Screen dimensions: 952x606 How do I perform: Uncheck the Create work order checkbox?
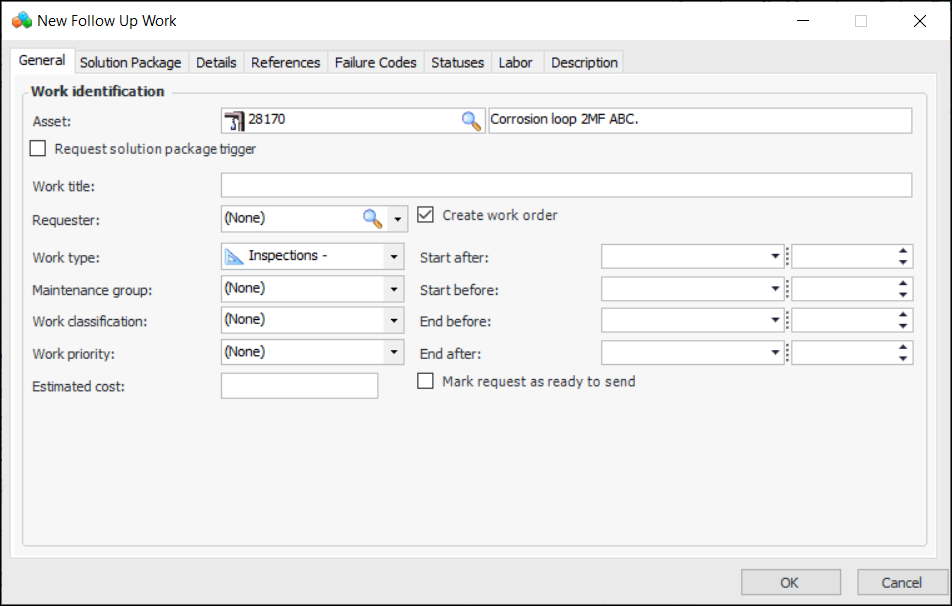[426, 215]
